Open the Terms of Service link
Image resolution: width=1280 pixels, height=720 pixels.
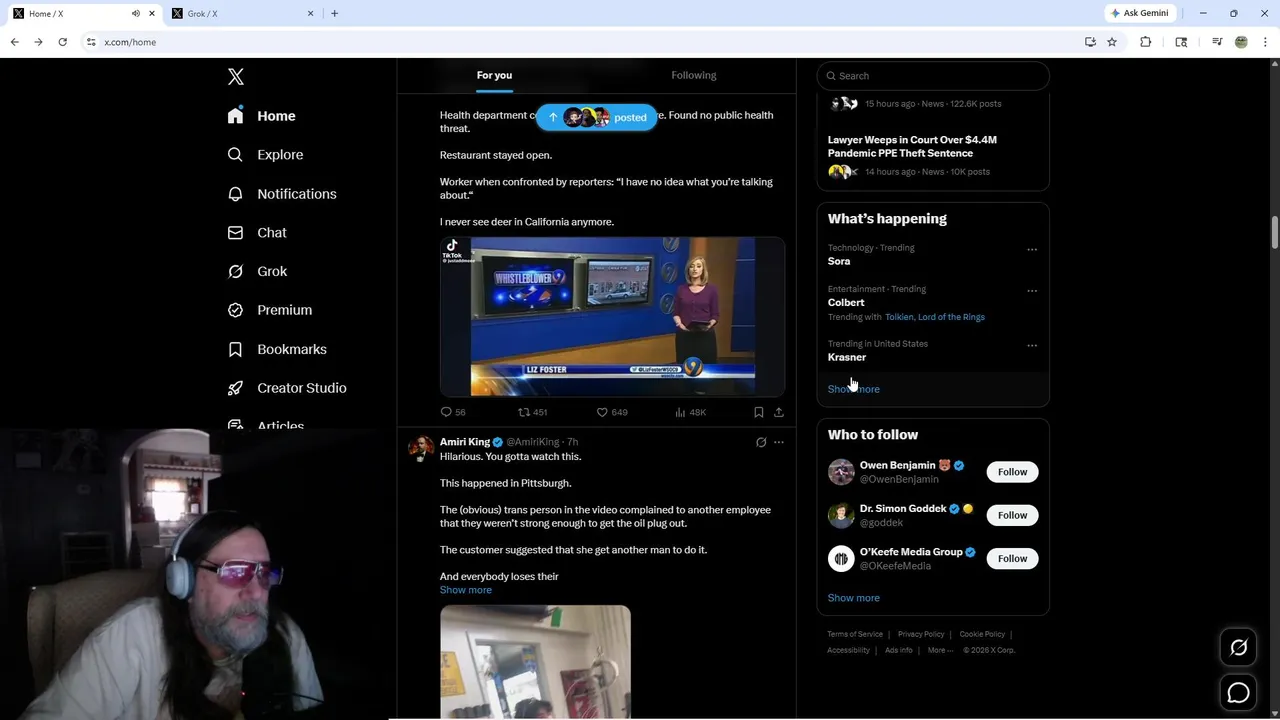pyautogui.click(x=855, y=634)
